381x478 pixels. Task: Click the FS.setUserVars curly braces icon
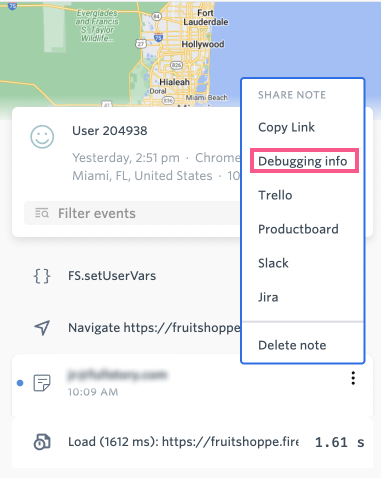[42, 276]
